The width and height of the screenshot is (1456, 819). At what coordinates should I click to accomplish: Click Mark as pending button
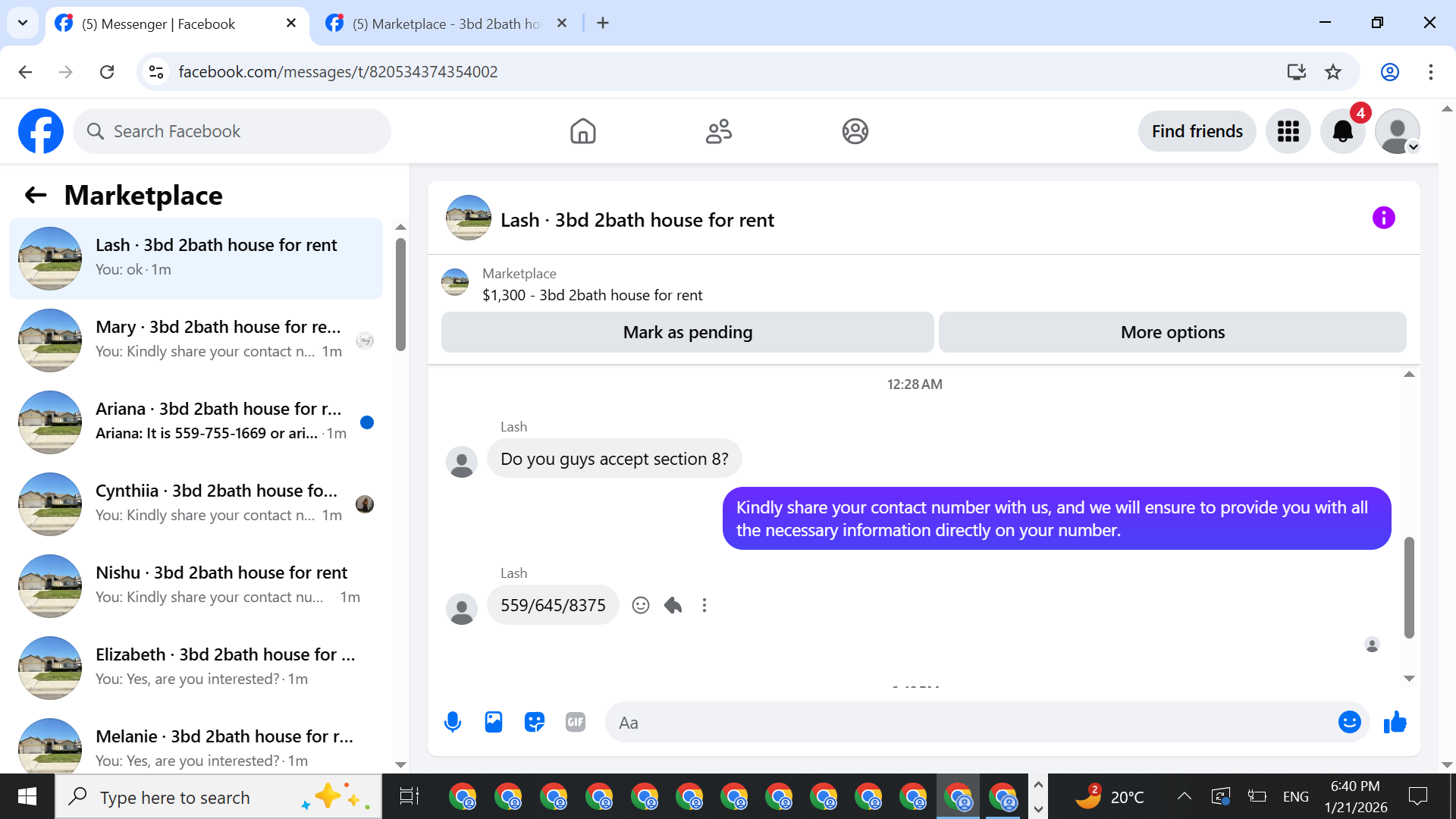(x=687, y=332)
